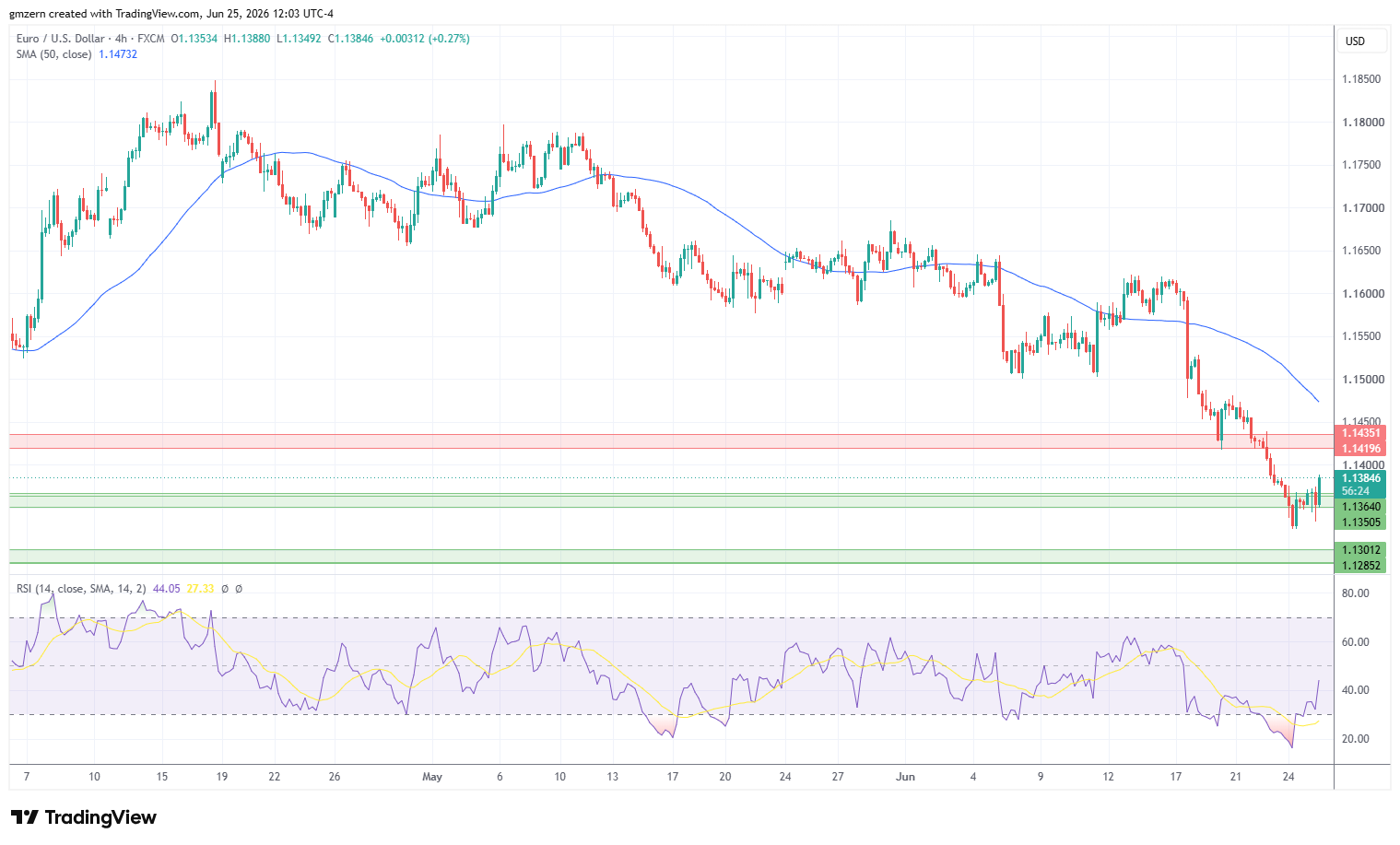The height and width of the screenshot is (845, 1400).
Task: Click the date label 7 on time axis
Action: (27, 777)
